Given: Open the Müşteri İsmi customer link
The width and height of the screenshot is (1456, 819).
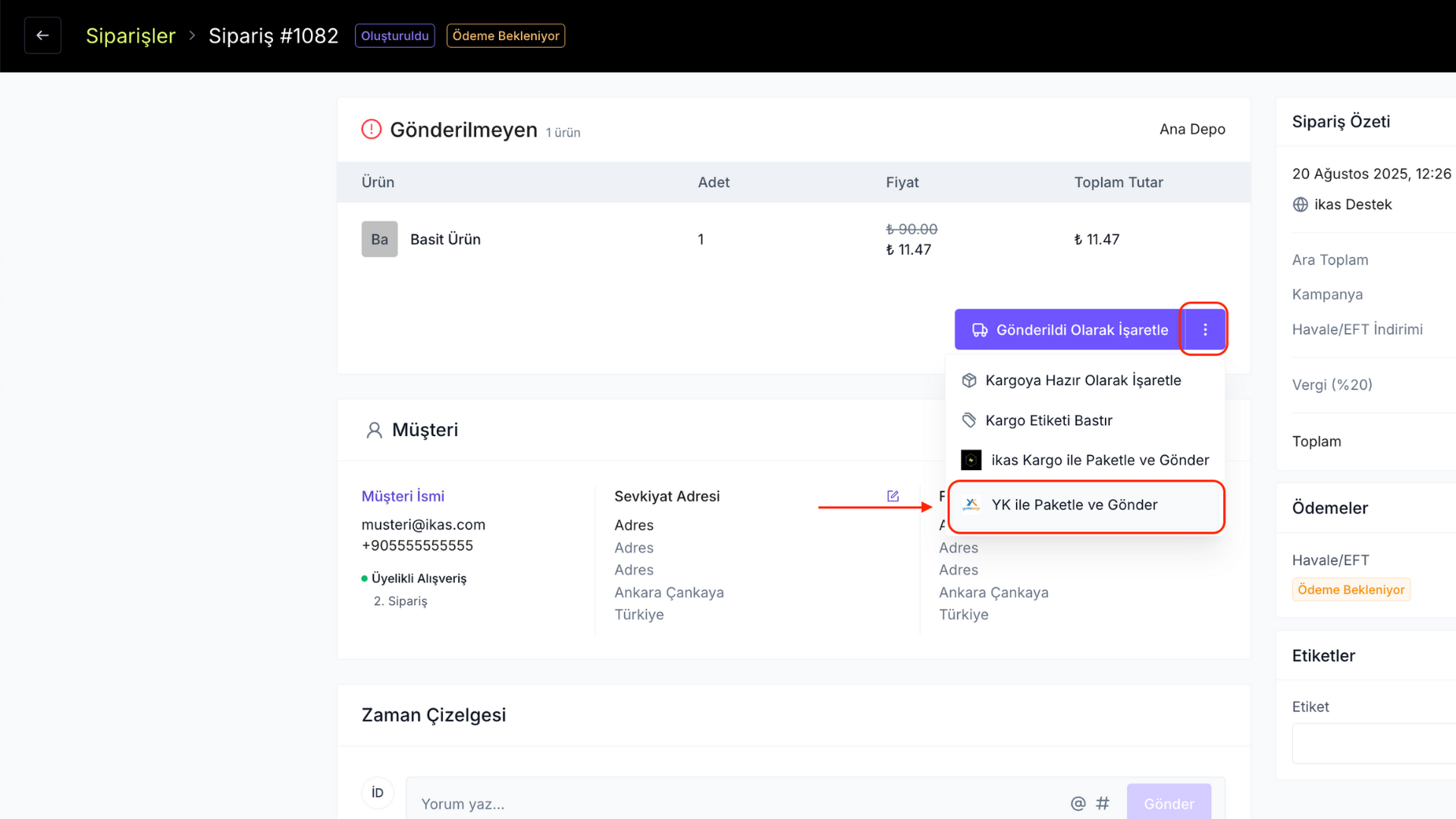Looking at the screenshot, I should pos(403,496).
